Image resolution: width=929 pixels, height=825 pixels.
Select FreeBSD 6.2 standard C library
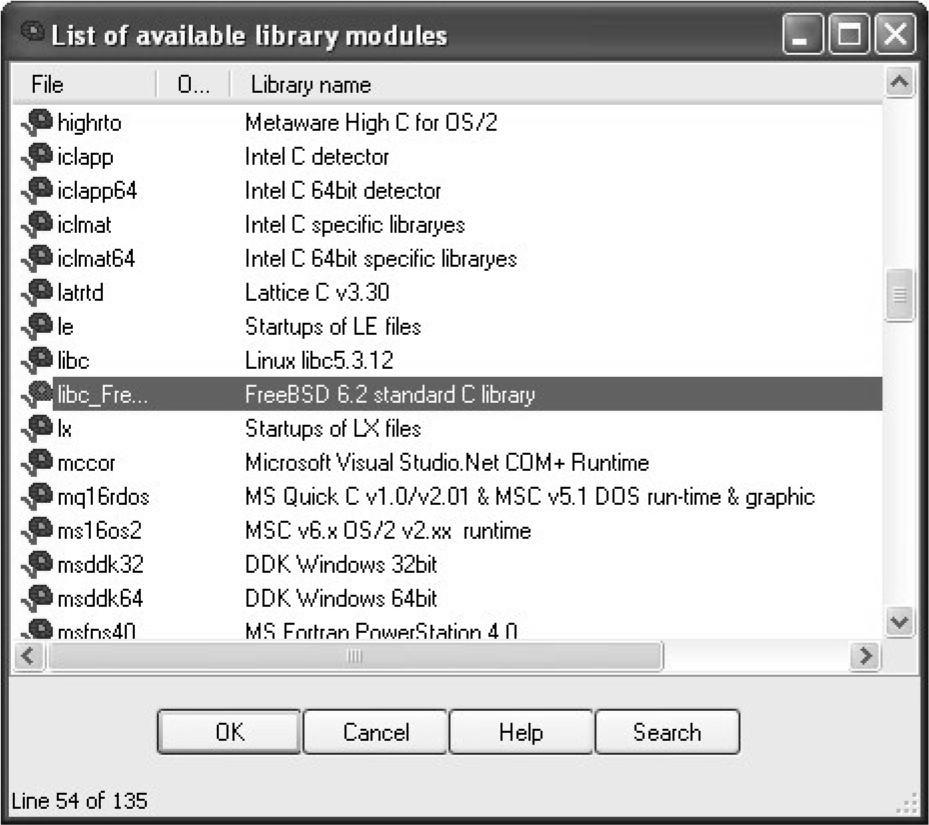(x=448, y=394)
